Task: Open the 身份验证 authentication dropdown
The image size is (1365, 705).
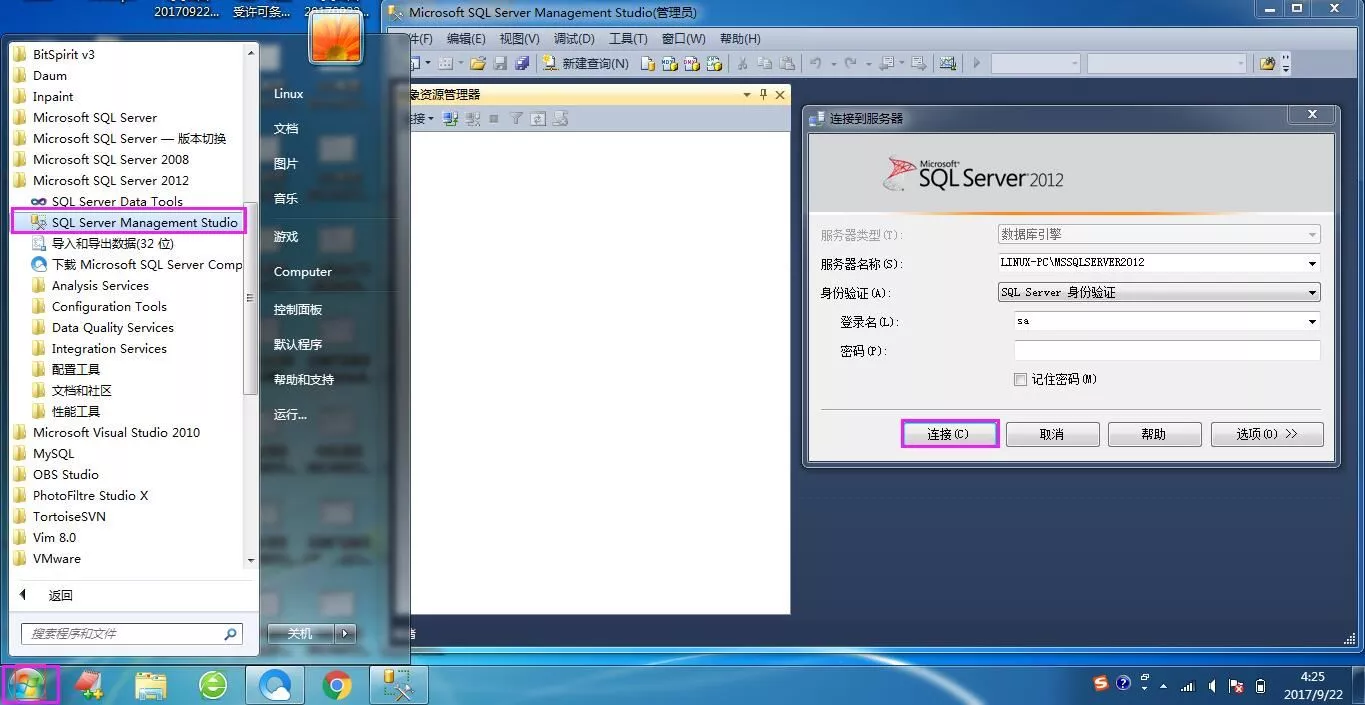Action: pyautogui.click(x=1312, y=292)
